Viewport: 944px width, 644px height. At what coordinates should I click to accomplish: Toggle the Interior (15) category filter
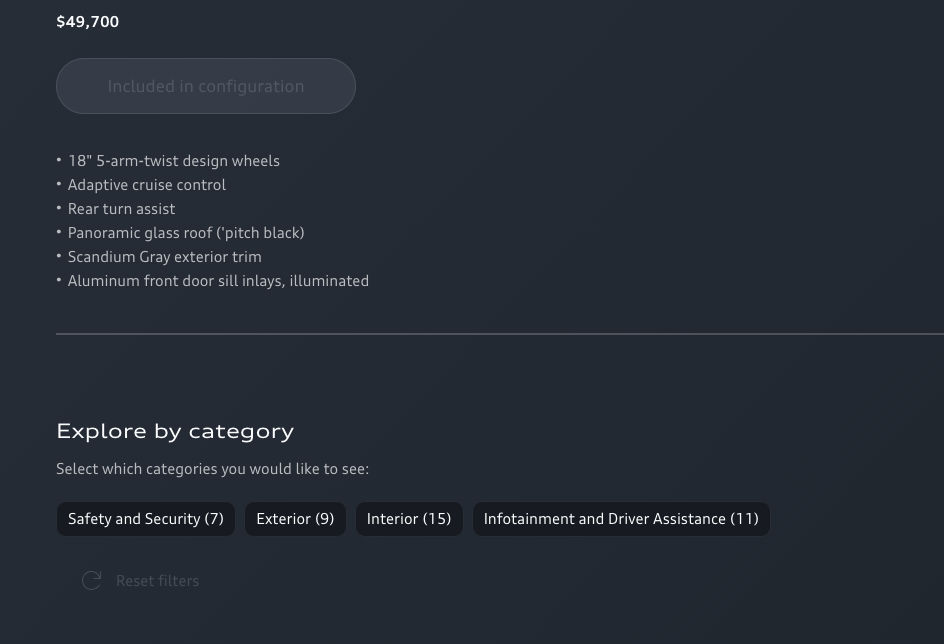tap(409, 519)
